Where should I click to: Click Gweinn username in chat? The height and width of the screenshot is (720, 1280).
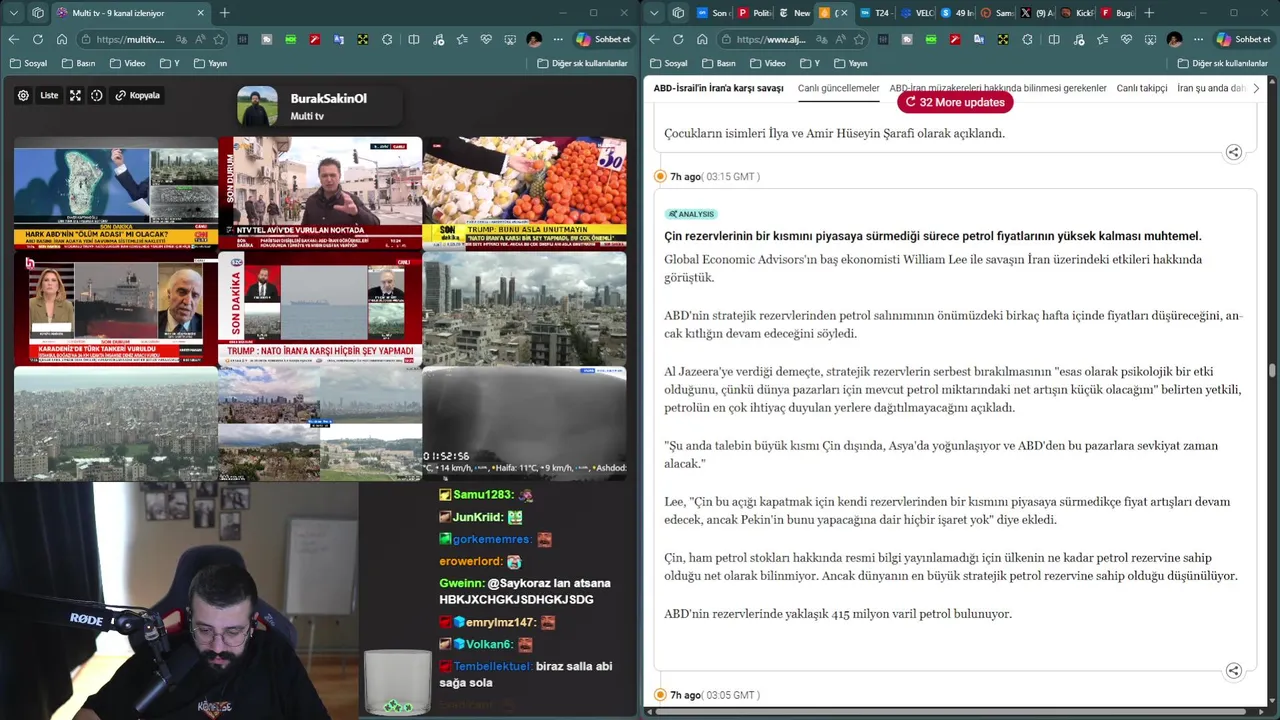pyautogui.click(x=461, y=583)
